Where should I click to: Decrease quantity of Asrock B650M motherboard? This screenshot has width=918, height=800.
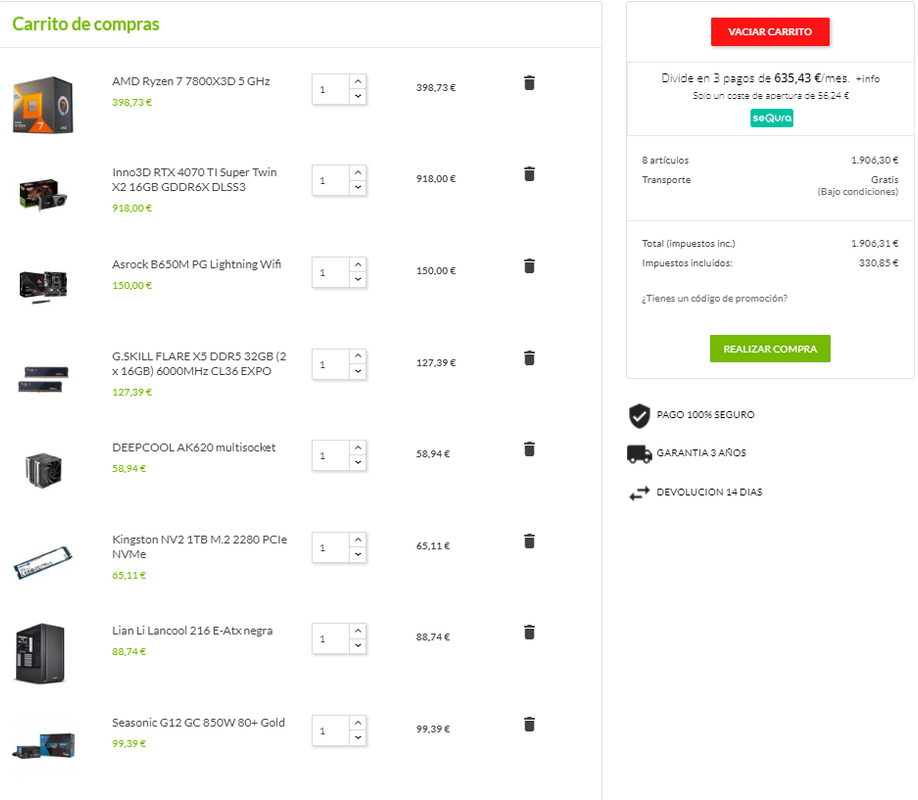(358, 279)
